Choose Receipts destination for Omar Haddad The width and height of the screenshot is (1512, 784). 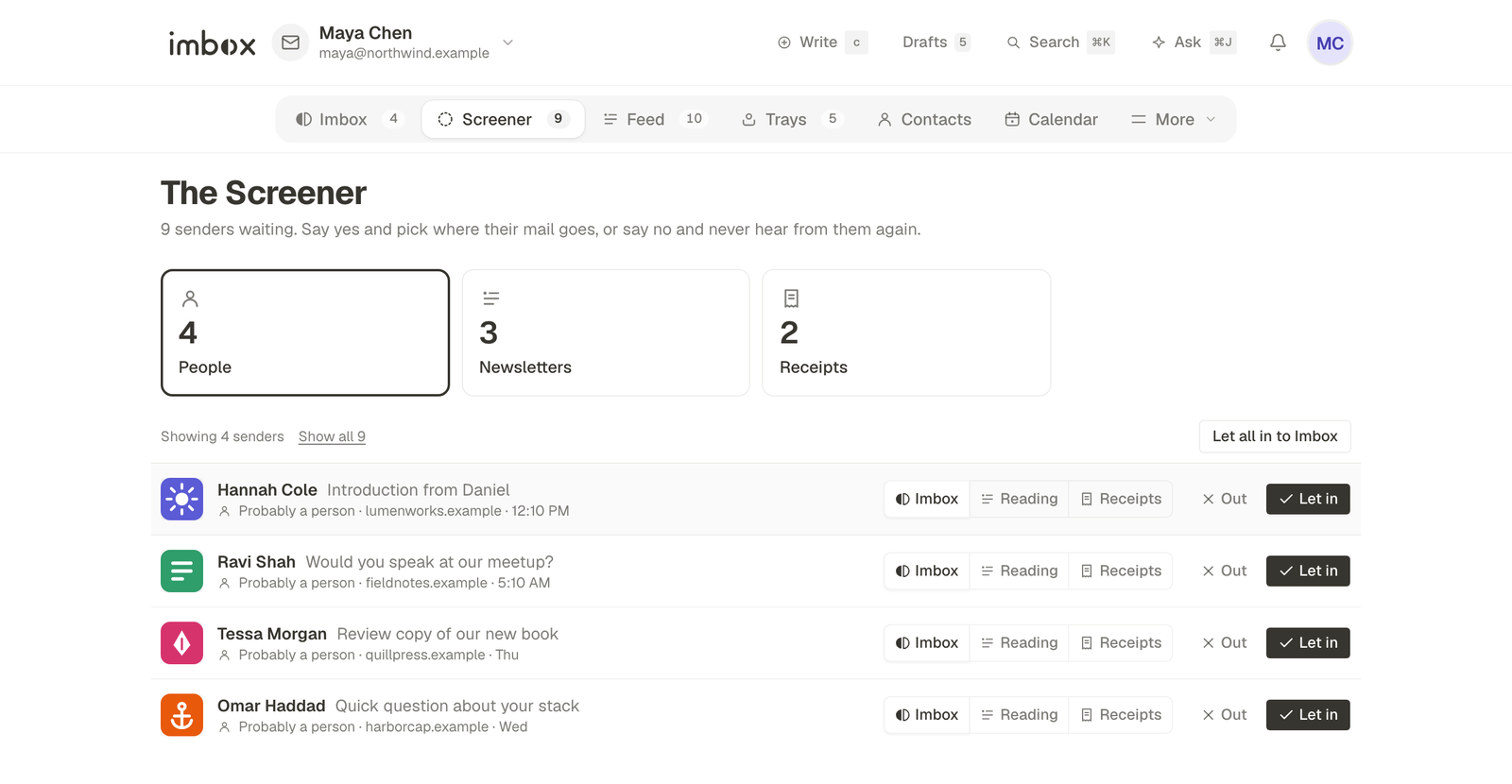[x=1121, y=715]
